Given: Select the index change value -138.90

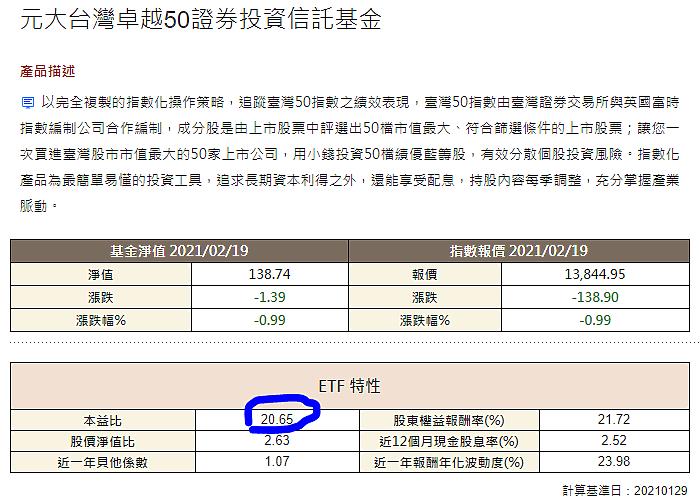Looking at the screenshot, I should click(x=595, y=297).
